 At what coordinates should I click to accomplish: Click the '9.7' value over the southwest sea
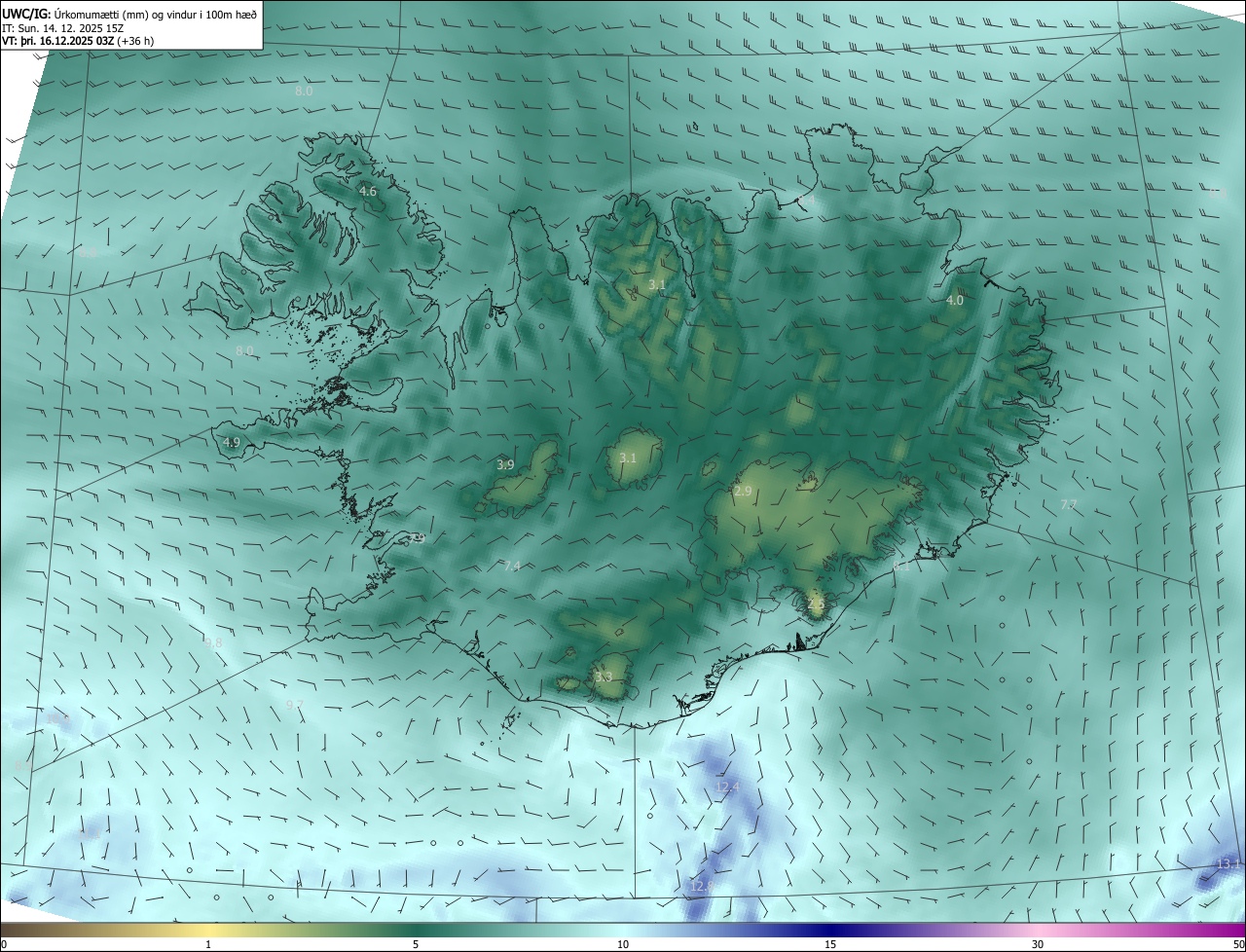[295, 705]
